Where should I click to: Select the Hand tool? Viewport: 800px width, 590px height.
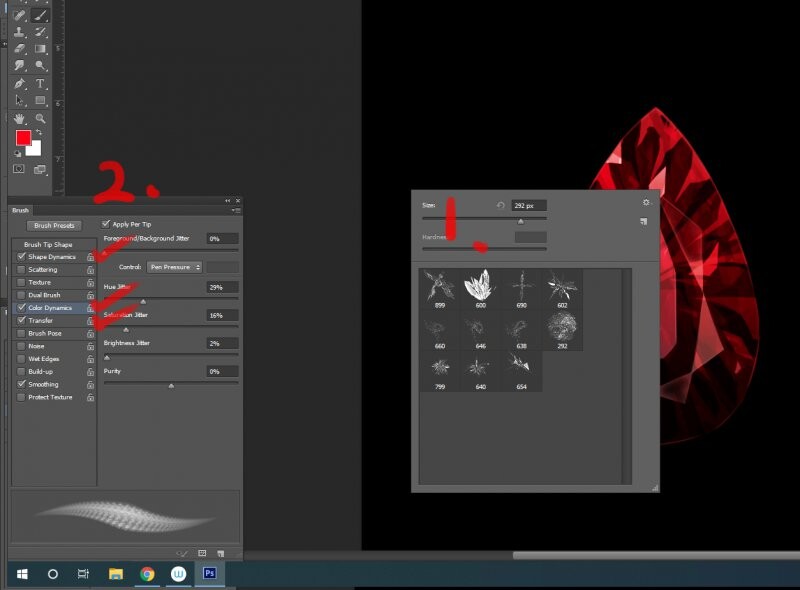(x=20, y=118)
